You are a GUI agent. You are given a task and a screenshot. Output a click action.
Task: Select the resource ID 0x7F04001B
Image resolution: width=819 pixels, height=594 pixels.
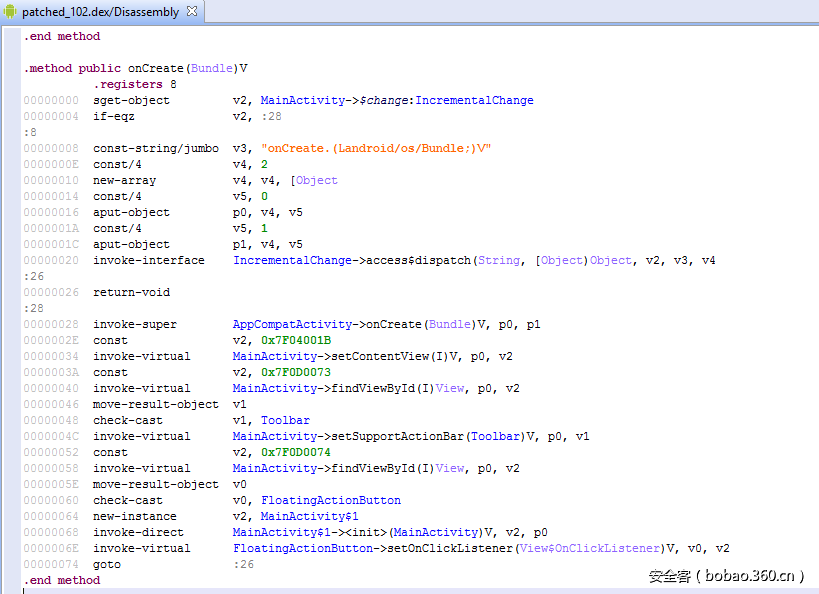click(296, 340)
